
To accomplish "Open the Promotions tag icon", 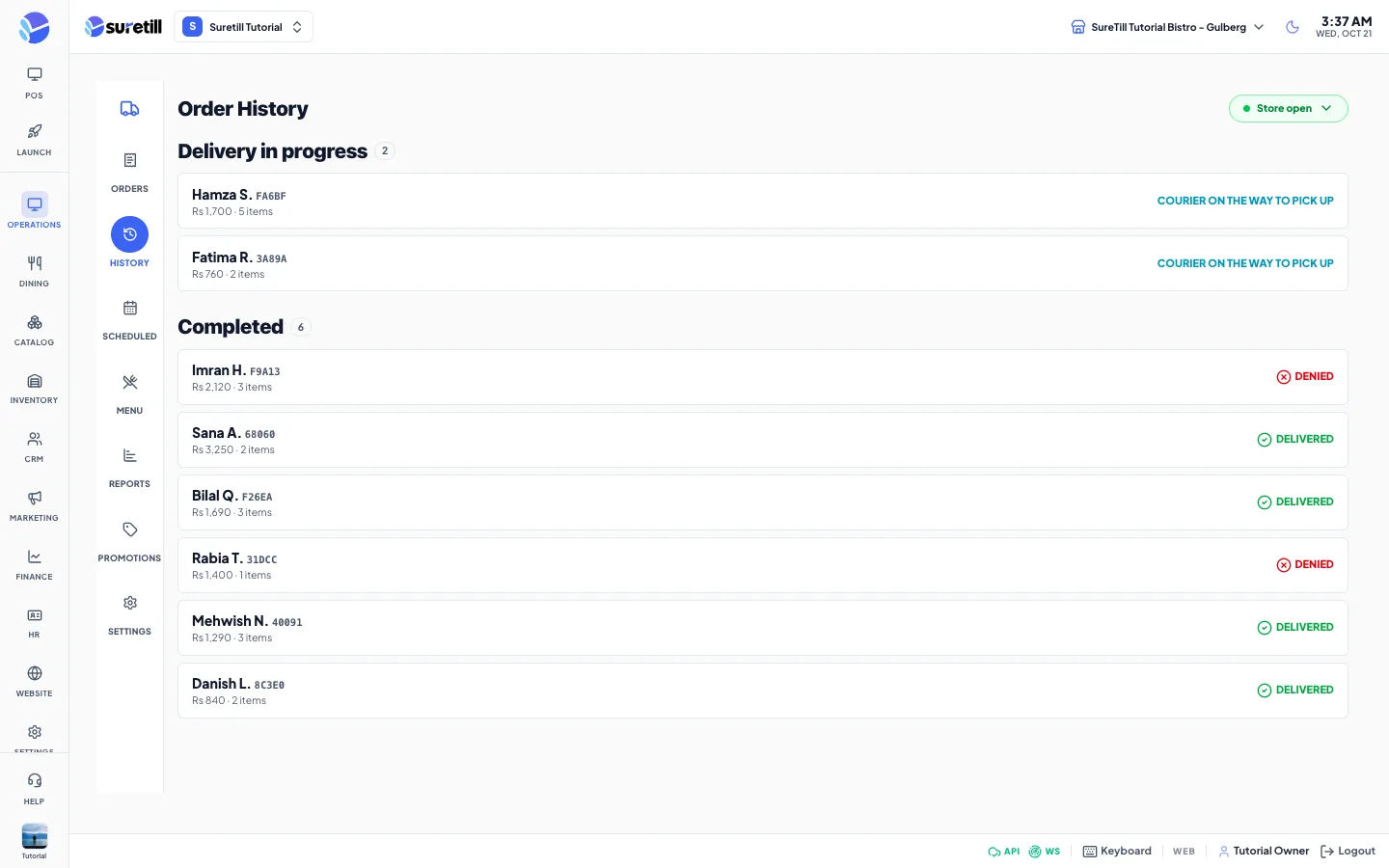I will coord(129,529).
